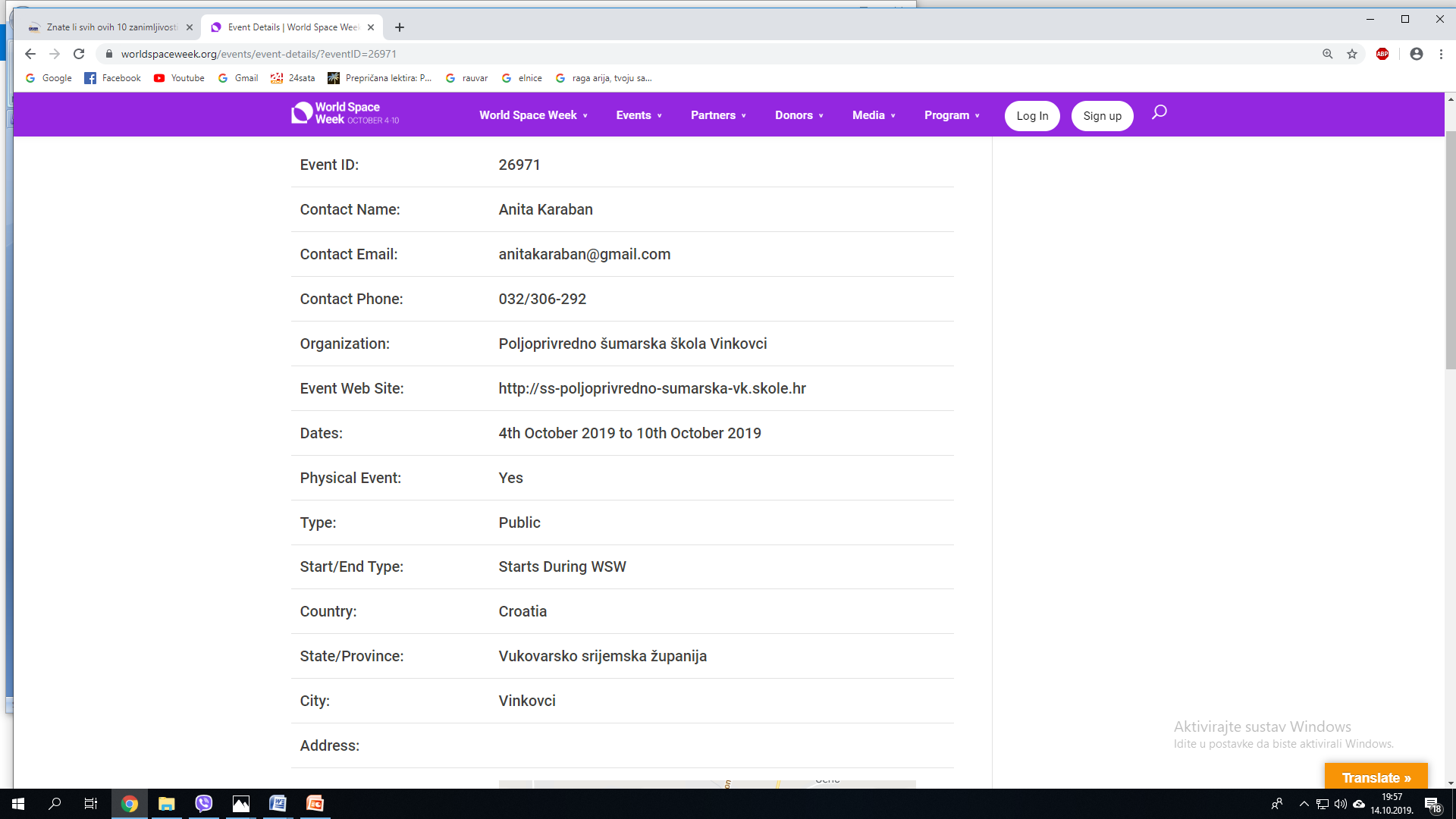This screenshot has width=1456, height=819.
Task: Open the Chrome three-dot menu
Action: [1441, 54]
